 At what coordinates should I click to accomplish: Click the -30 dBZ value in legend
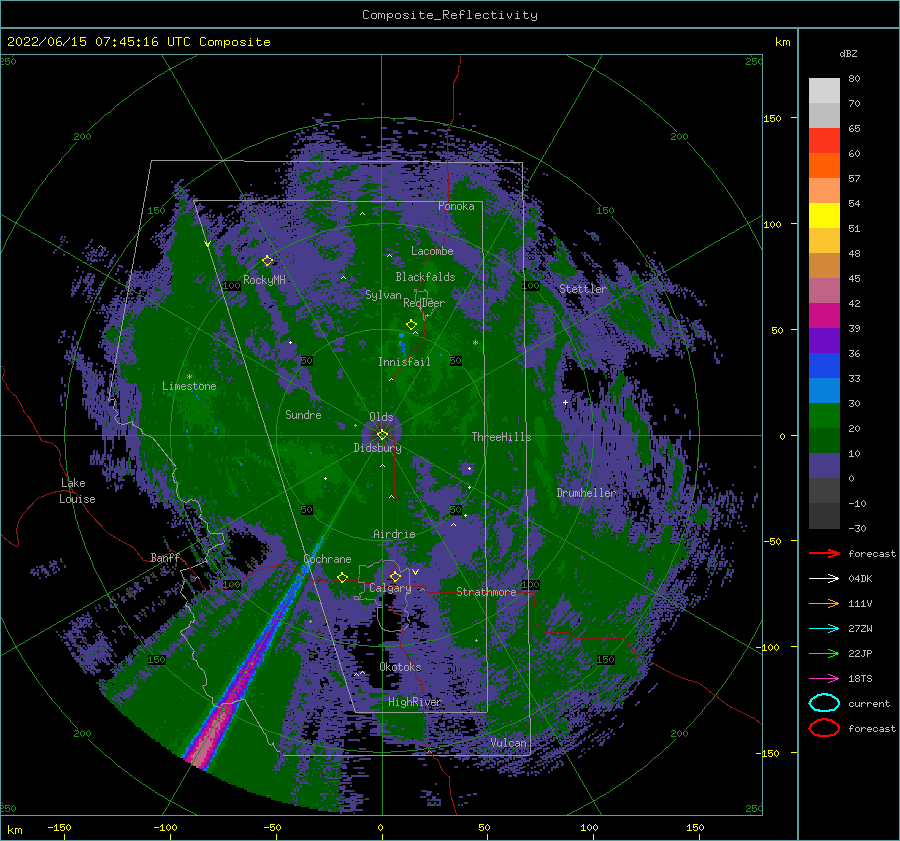857,528
